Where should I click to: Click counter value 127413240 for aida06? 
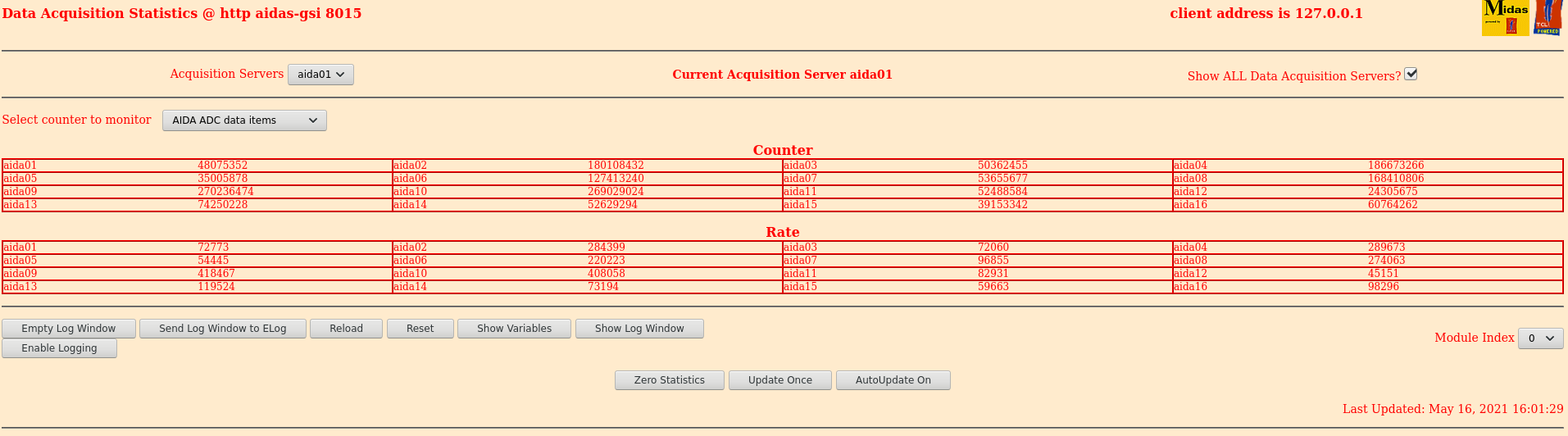616,179
